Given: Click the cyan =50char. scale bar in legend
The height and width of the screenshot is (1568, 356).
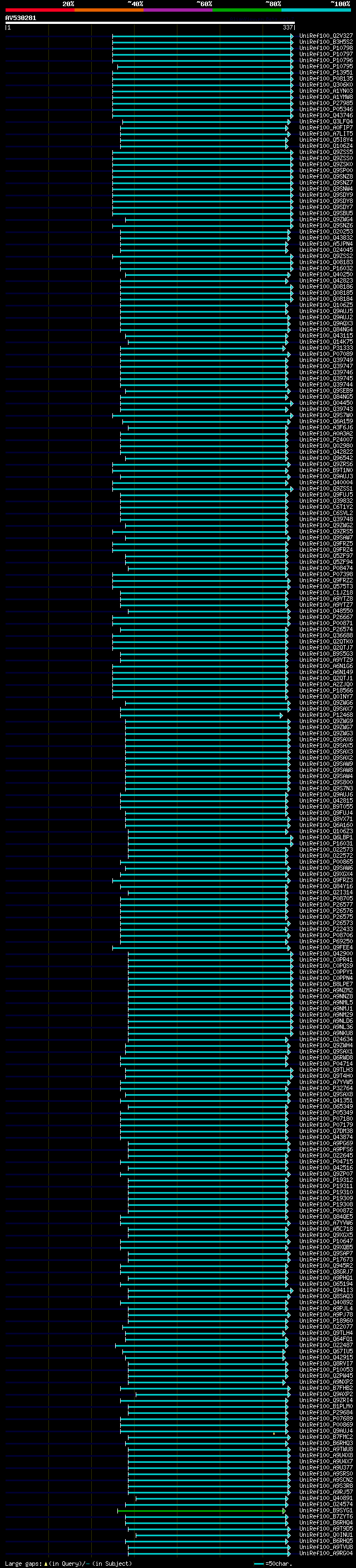Looking at the screenshot, I should coord(259,1564).
